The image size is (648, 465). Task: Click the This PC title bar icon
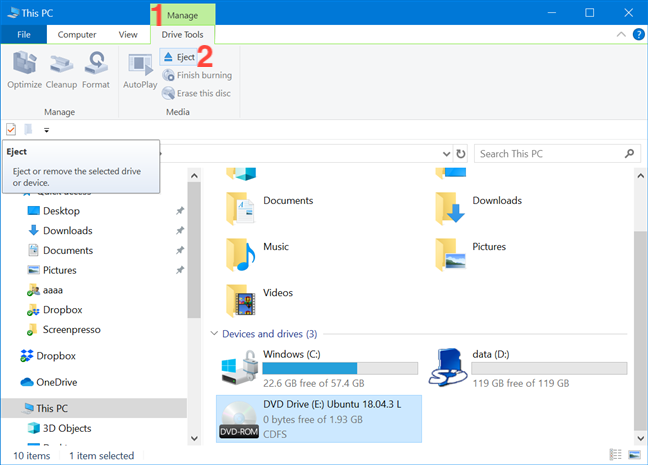pyautogui.click(x=13, y=13)
